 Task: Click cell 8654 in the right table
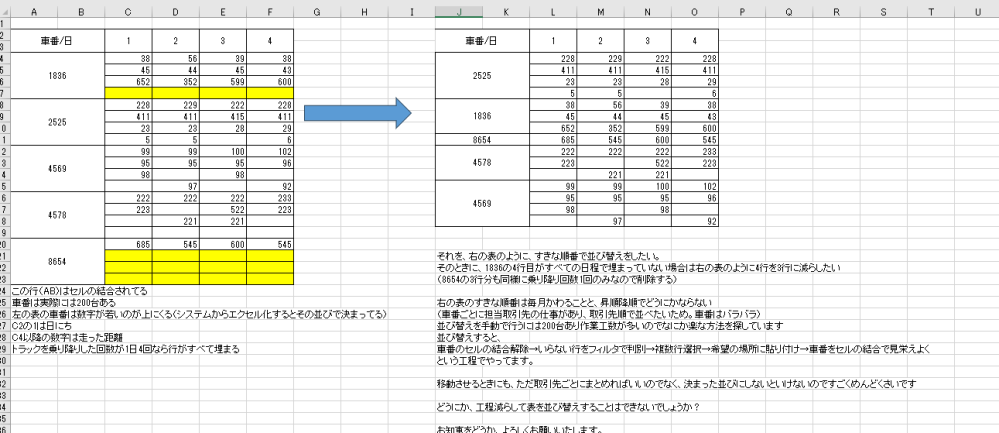482,139
